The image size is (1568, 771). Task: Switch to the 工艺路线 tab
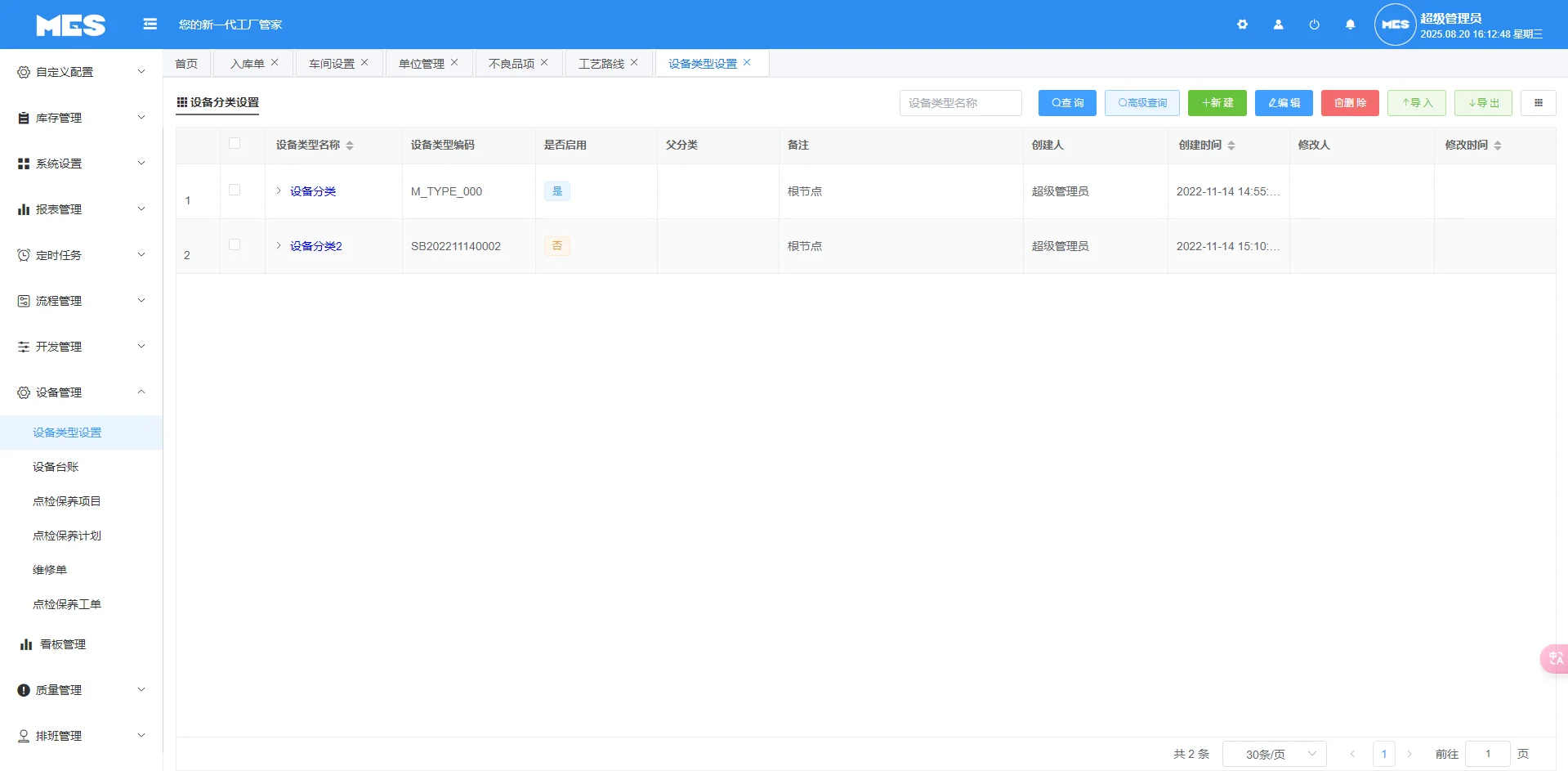click(603, 62)
